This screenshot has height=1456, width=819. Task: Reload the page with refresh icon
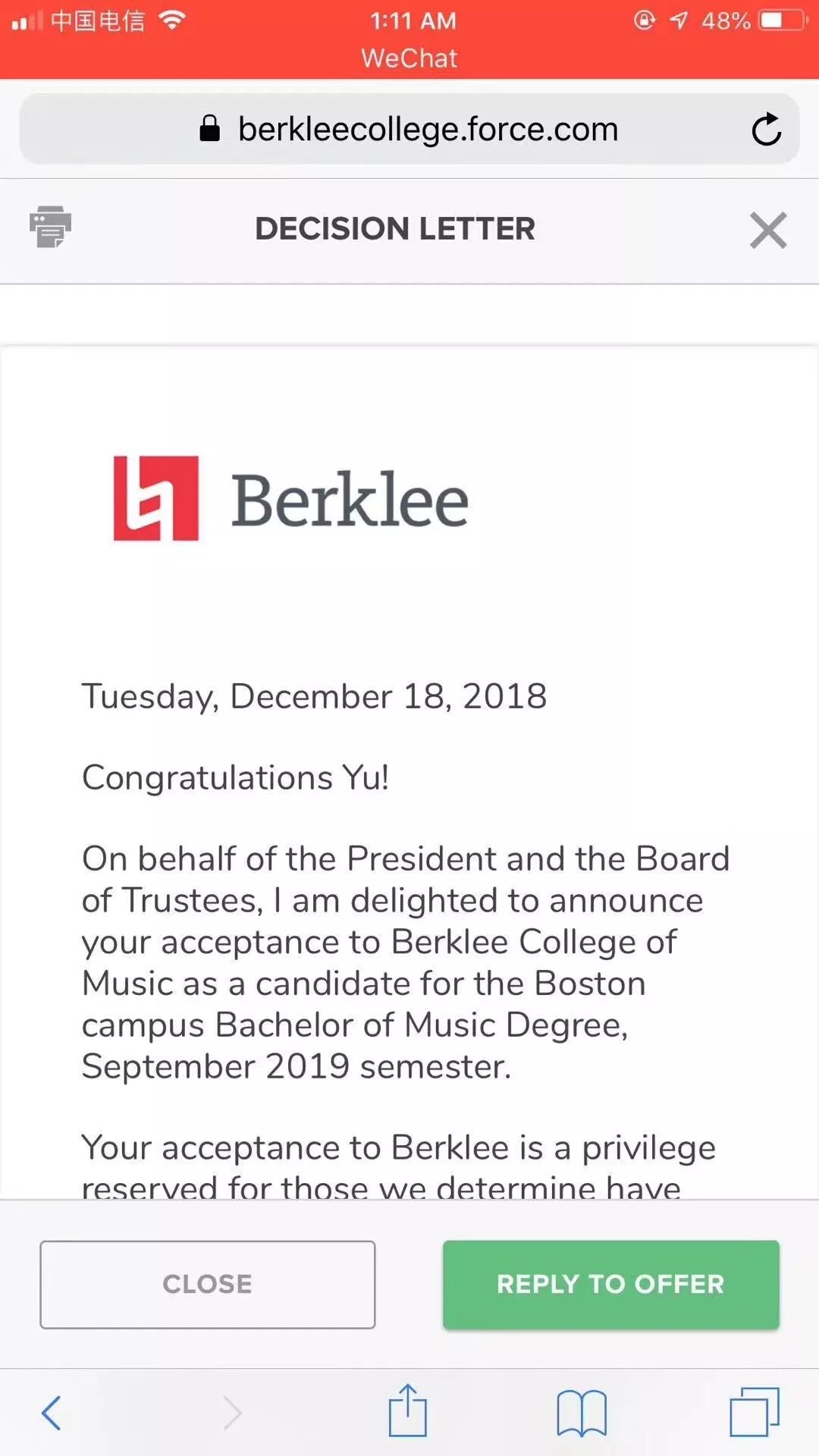point(766,130)
